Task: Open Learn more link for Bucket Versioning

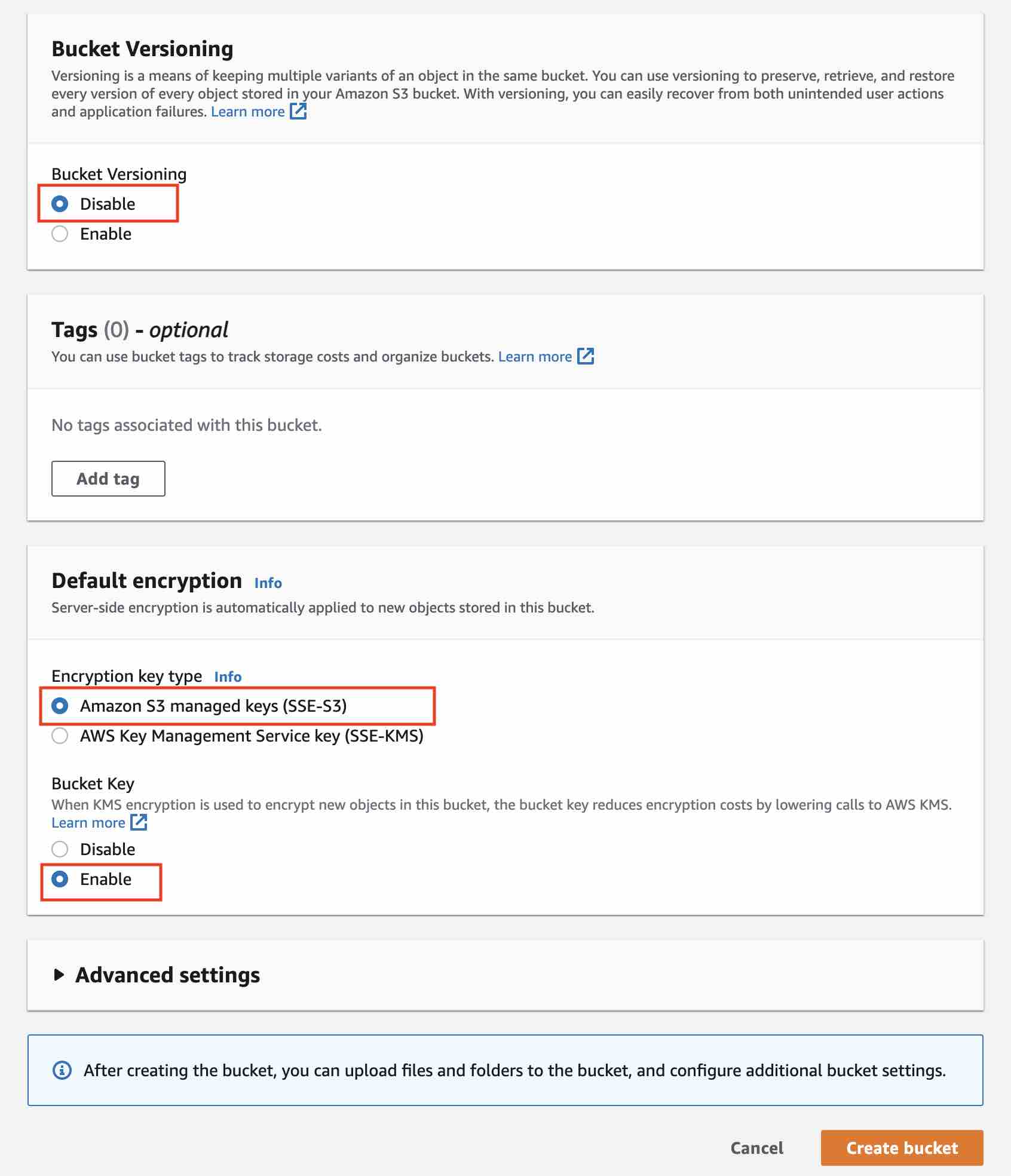Action: 247,112
